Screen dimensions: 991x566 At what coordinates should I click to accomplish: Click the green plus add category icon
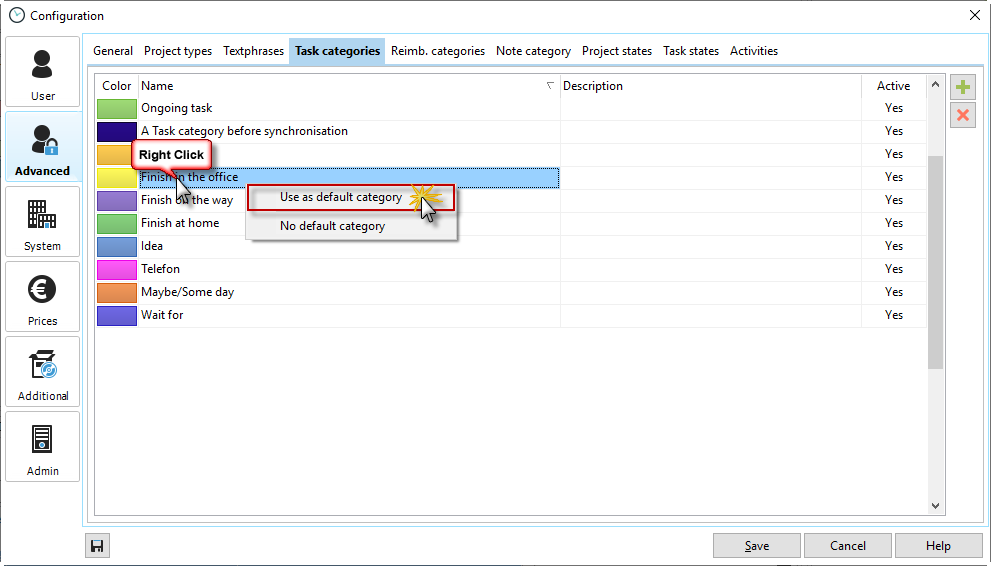coord(963,87)
